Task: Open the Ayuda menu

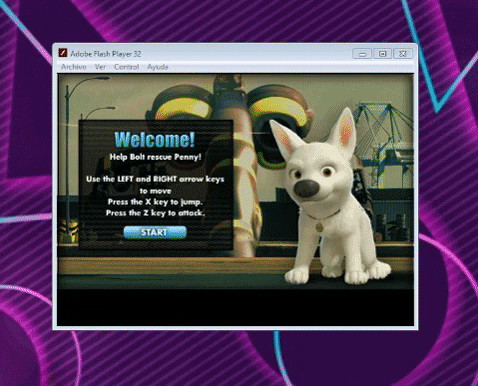Action: (158, 67)
